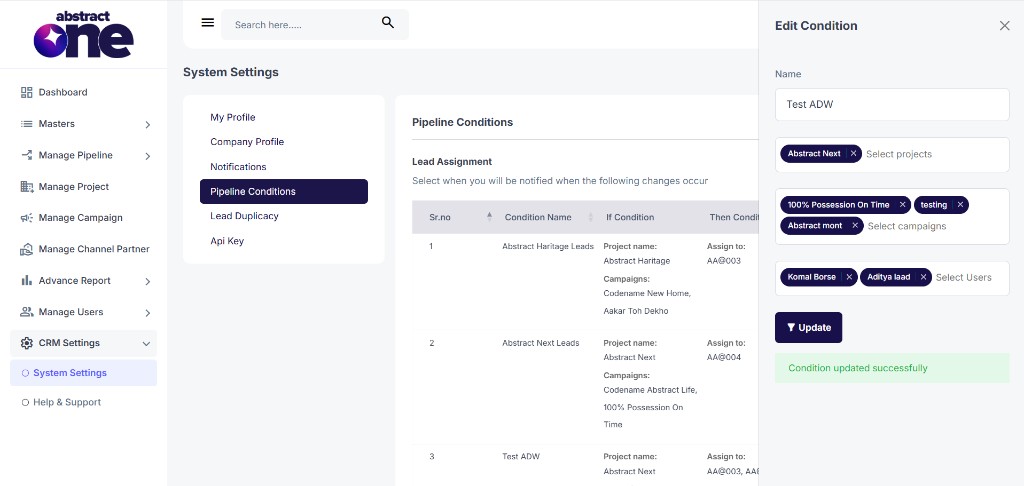
Task: Expand the Manage Users chevron
Action: pos(148,312)
